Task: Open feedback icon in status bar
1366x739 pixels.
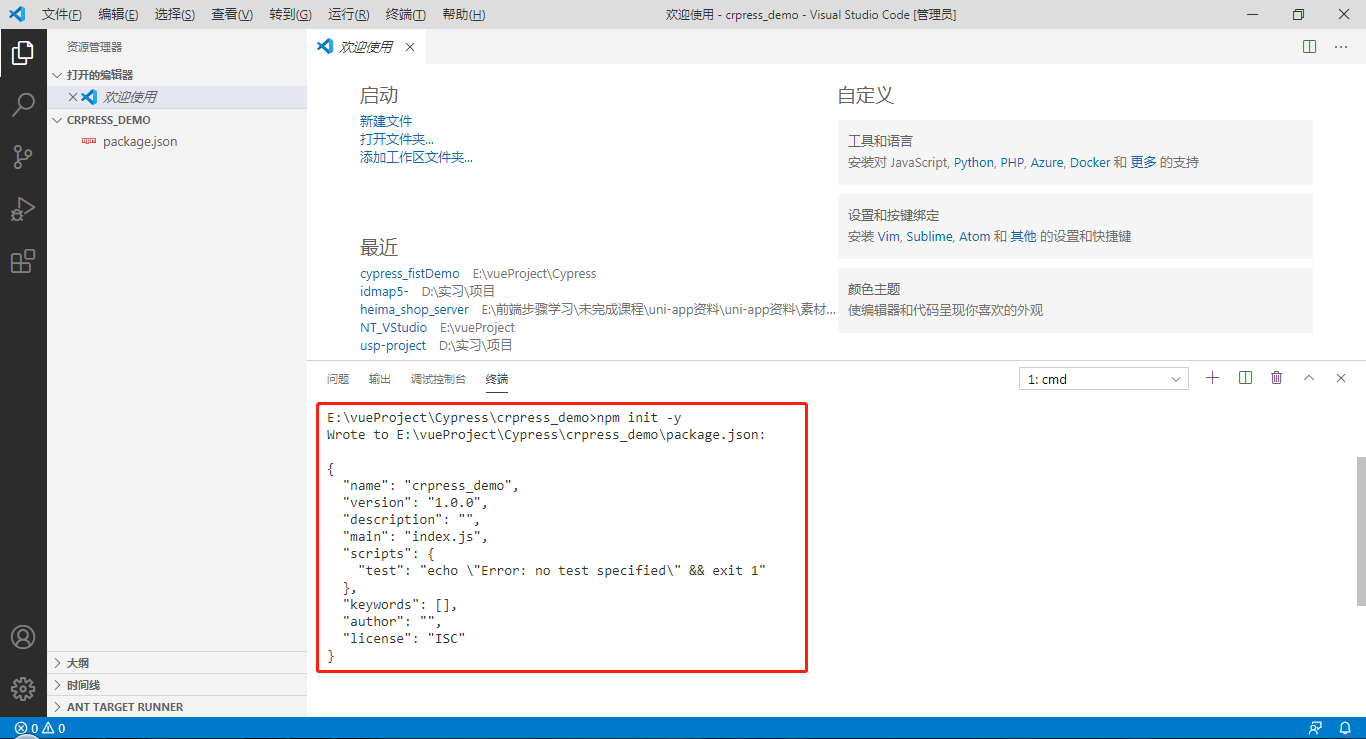Action: tap(1315, 728)
